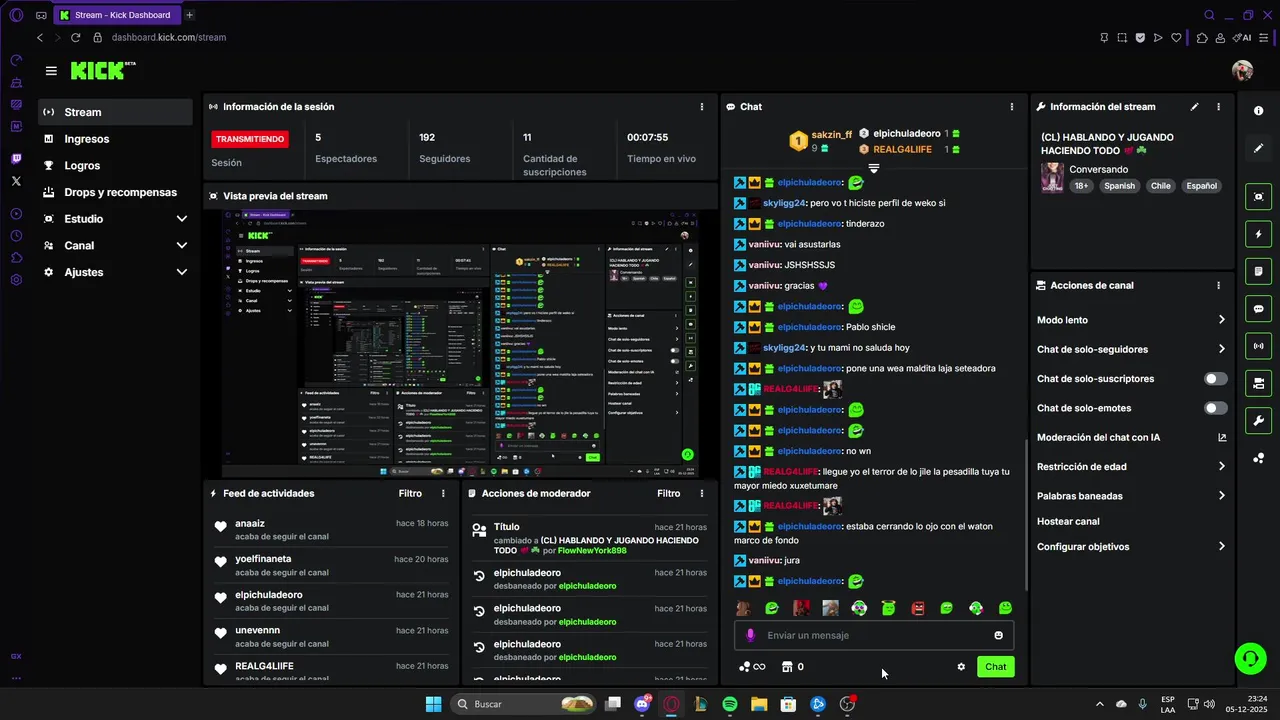The height and width of the screenshot is (720, 1280).
Task: Click the chat panel vertical scrollbar
Action: (x=1027, y=515)
